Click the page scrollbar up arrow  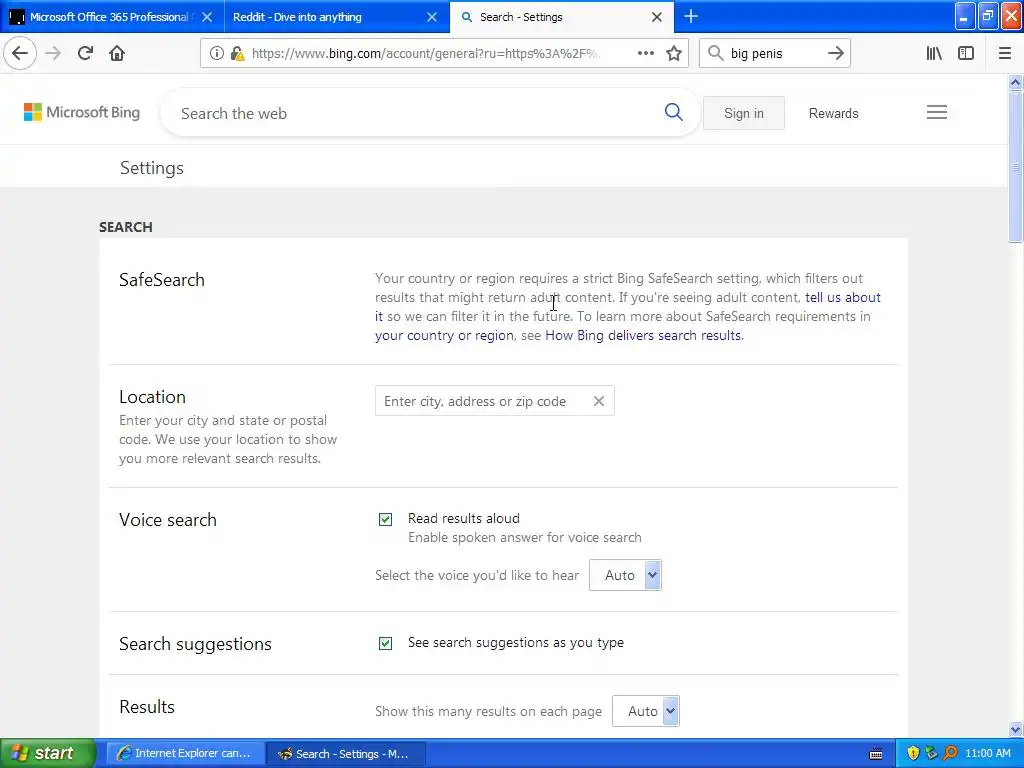point(1015,82)
